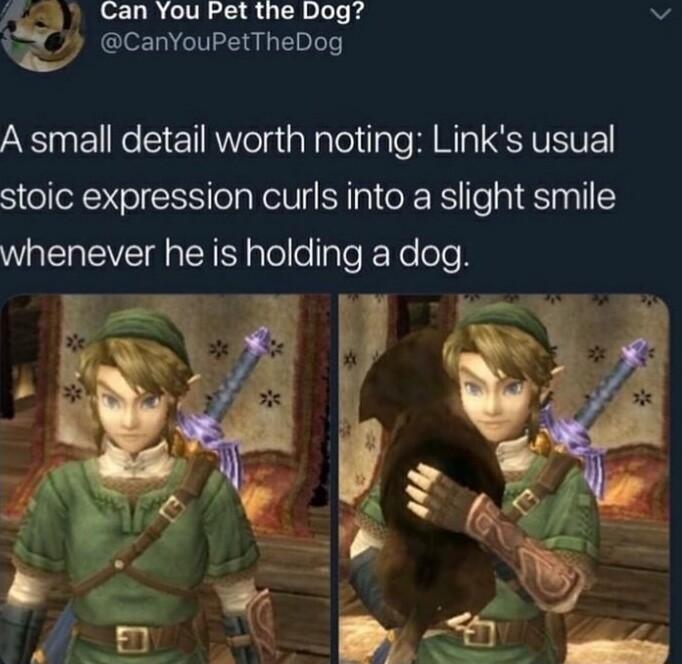
Task: Visit the @CanYouPetTheDog handle
Action: (221, 43)
